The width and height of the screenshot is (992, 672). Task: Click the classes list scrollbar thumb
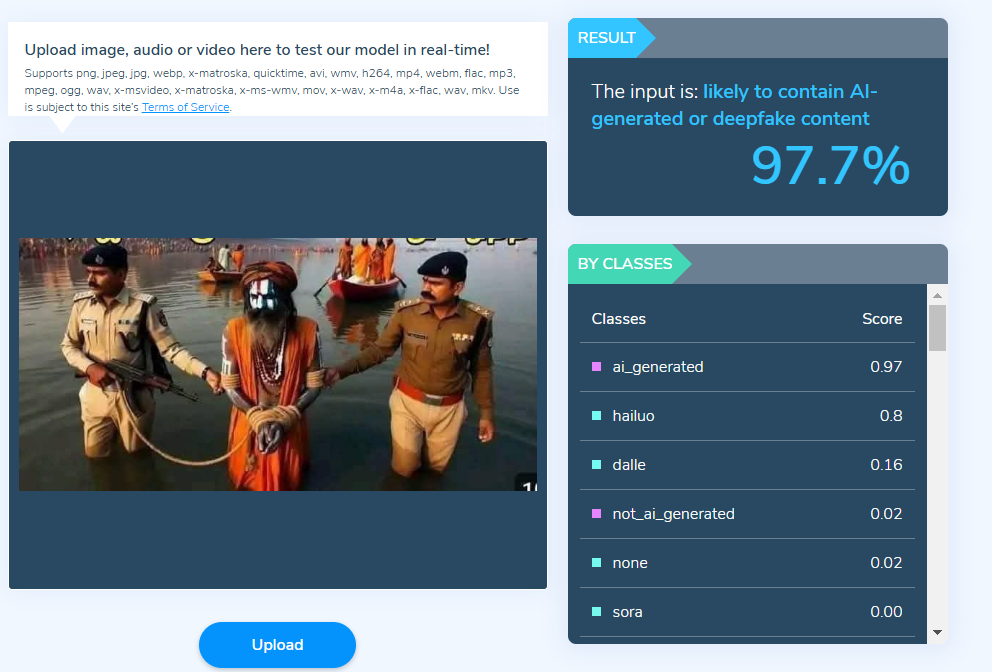point(938,328)
